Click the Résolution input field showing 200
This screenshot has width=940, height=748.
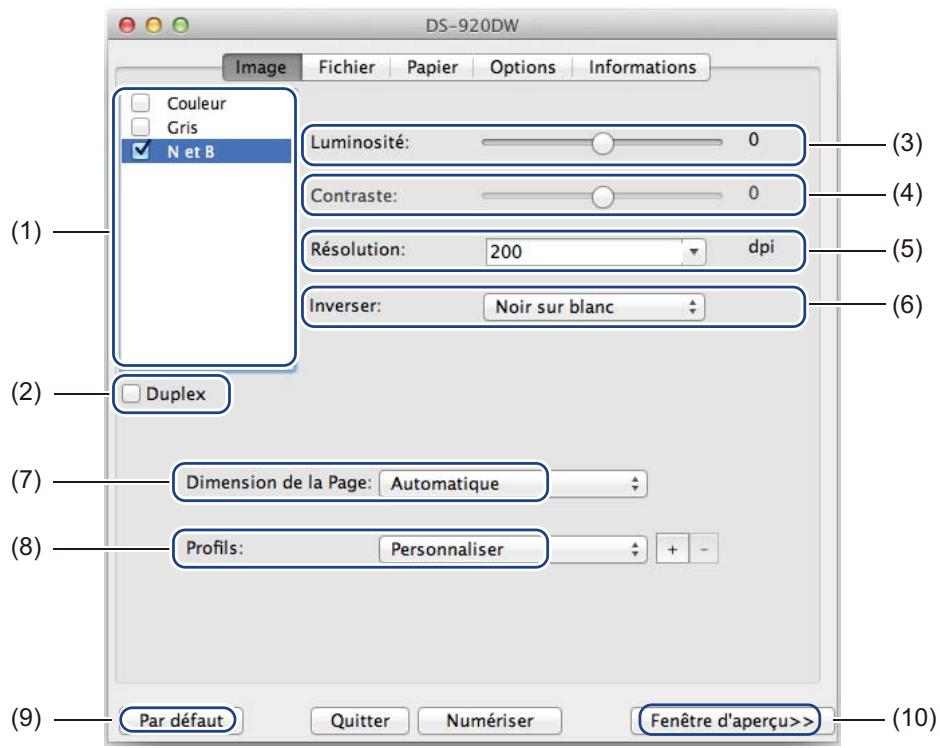point(584,252)
